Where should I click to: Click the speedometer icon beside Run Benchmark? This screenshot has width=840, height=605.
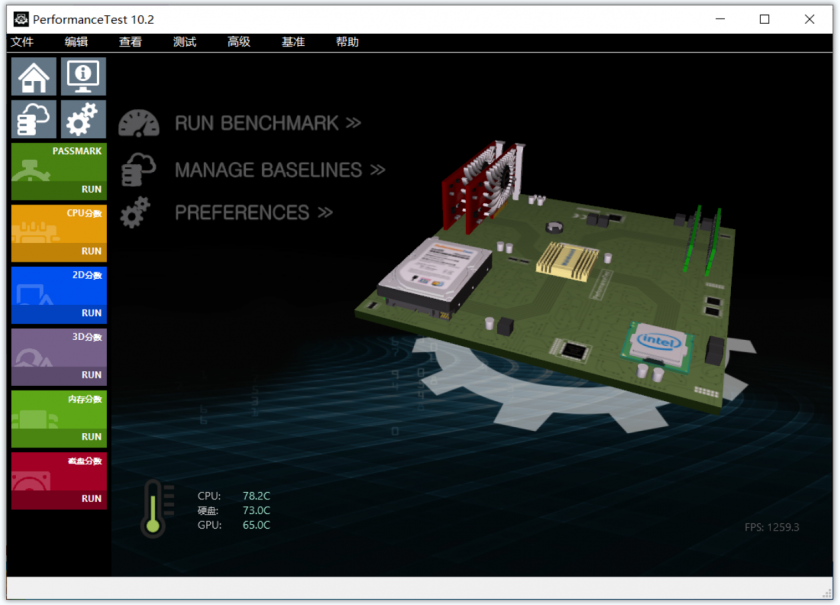pos(139,123)
